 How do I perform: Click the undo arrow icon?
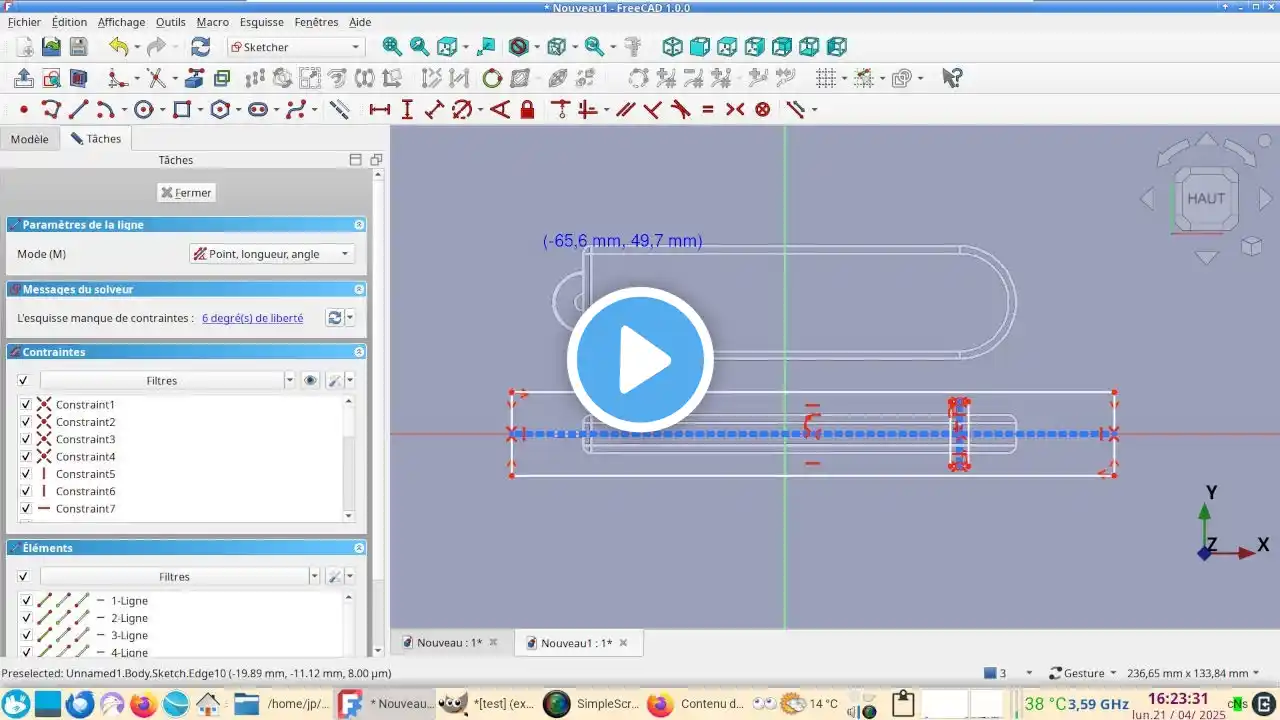tap(119, 47)
